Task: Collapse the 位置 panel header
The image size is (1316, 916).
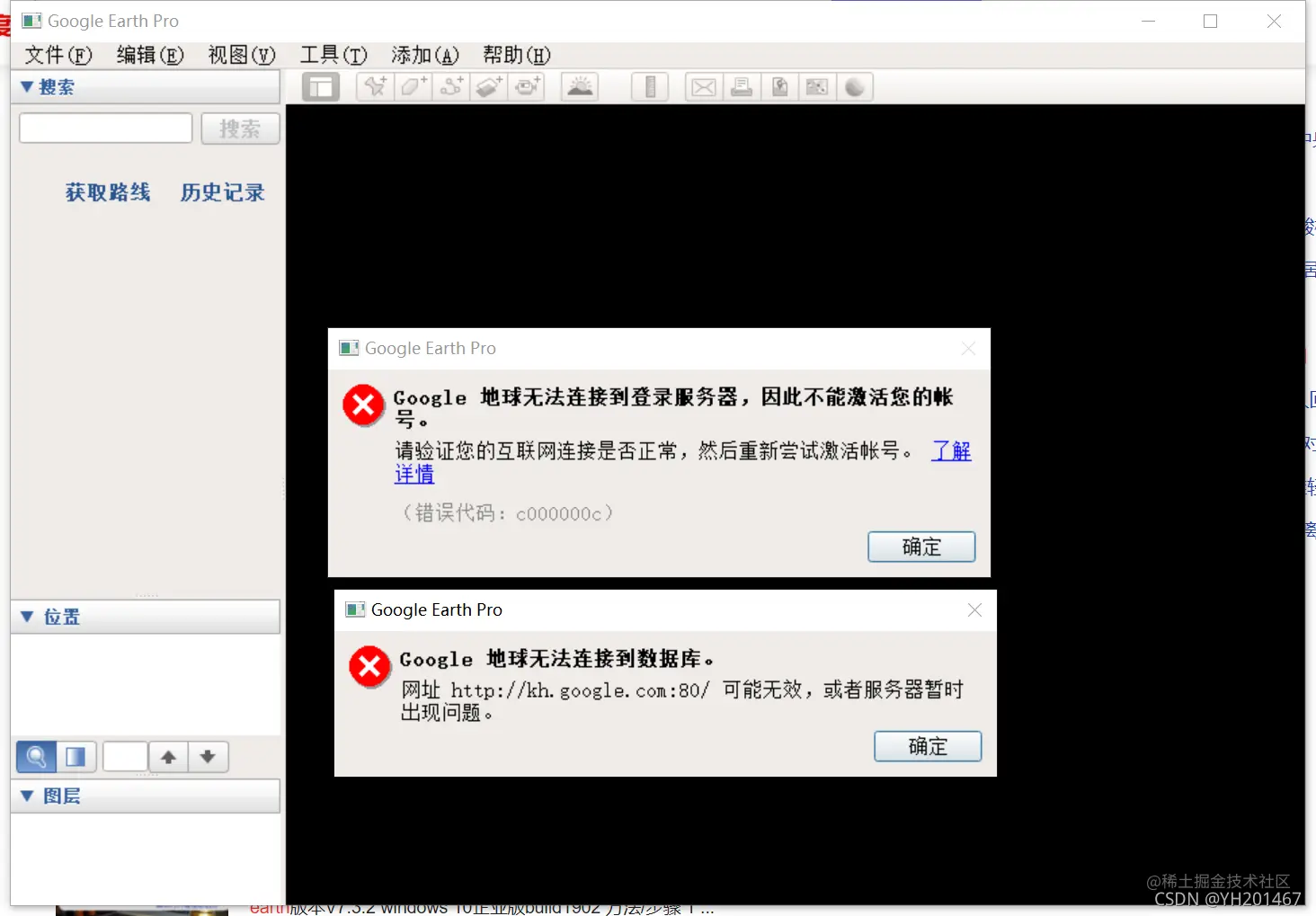Action: coord(146,617)
